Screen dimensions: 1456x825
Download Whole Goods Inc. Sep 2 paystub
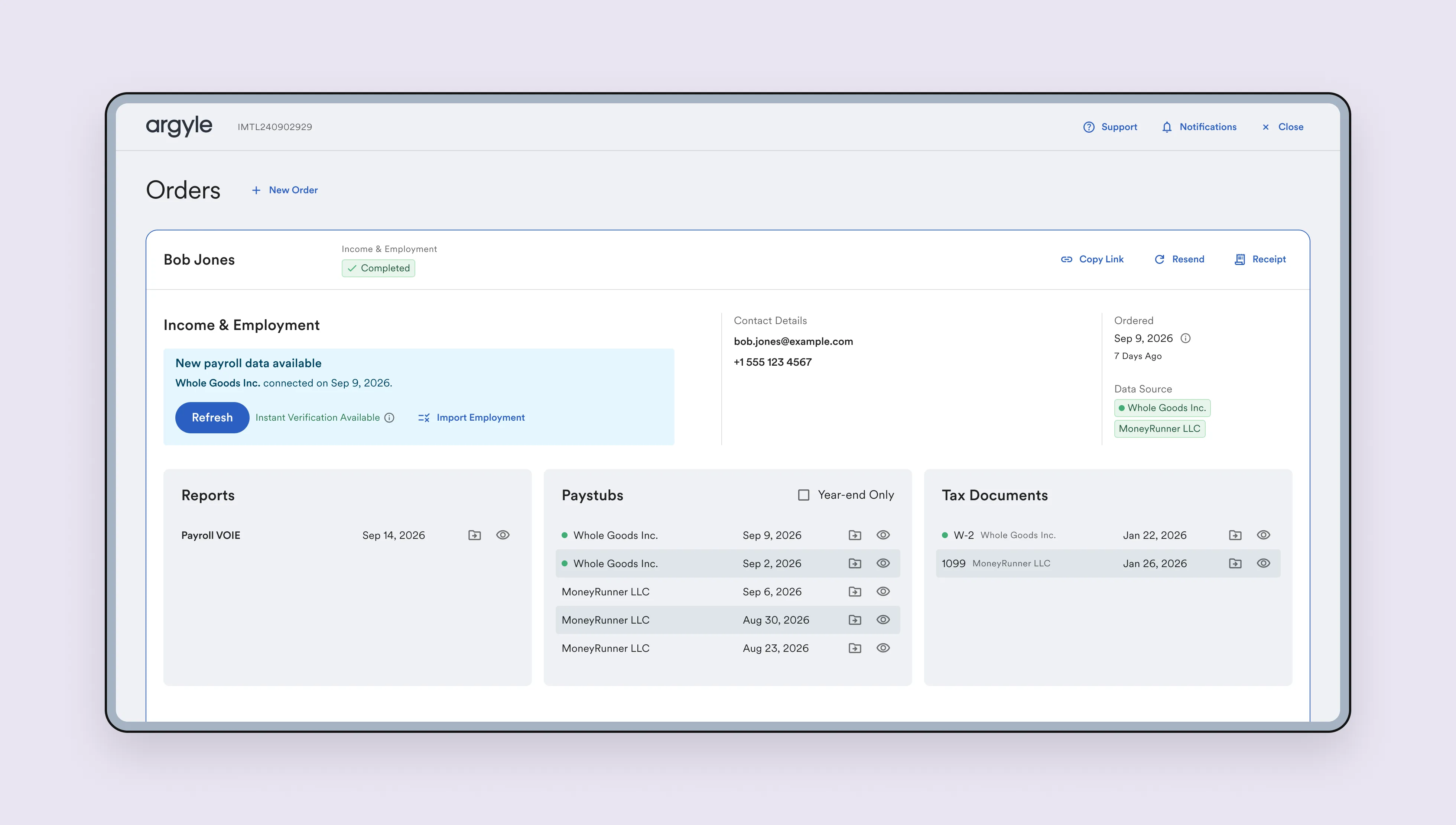point(855,564)
